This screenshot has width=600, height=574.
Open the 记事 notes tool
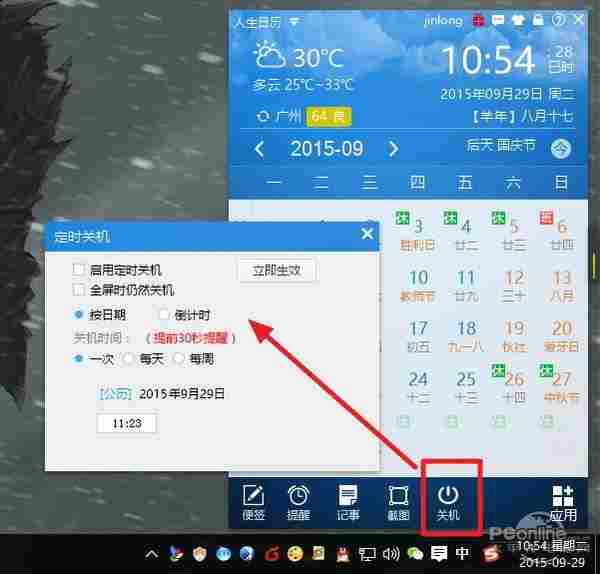click(x=348, y=502)
